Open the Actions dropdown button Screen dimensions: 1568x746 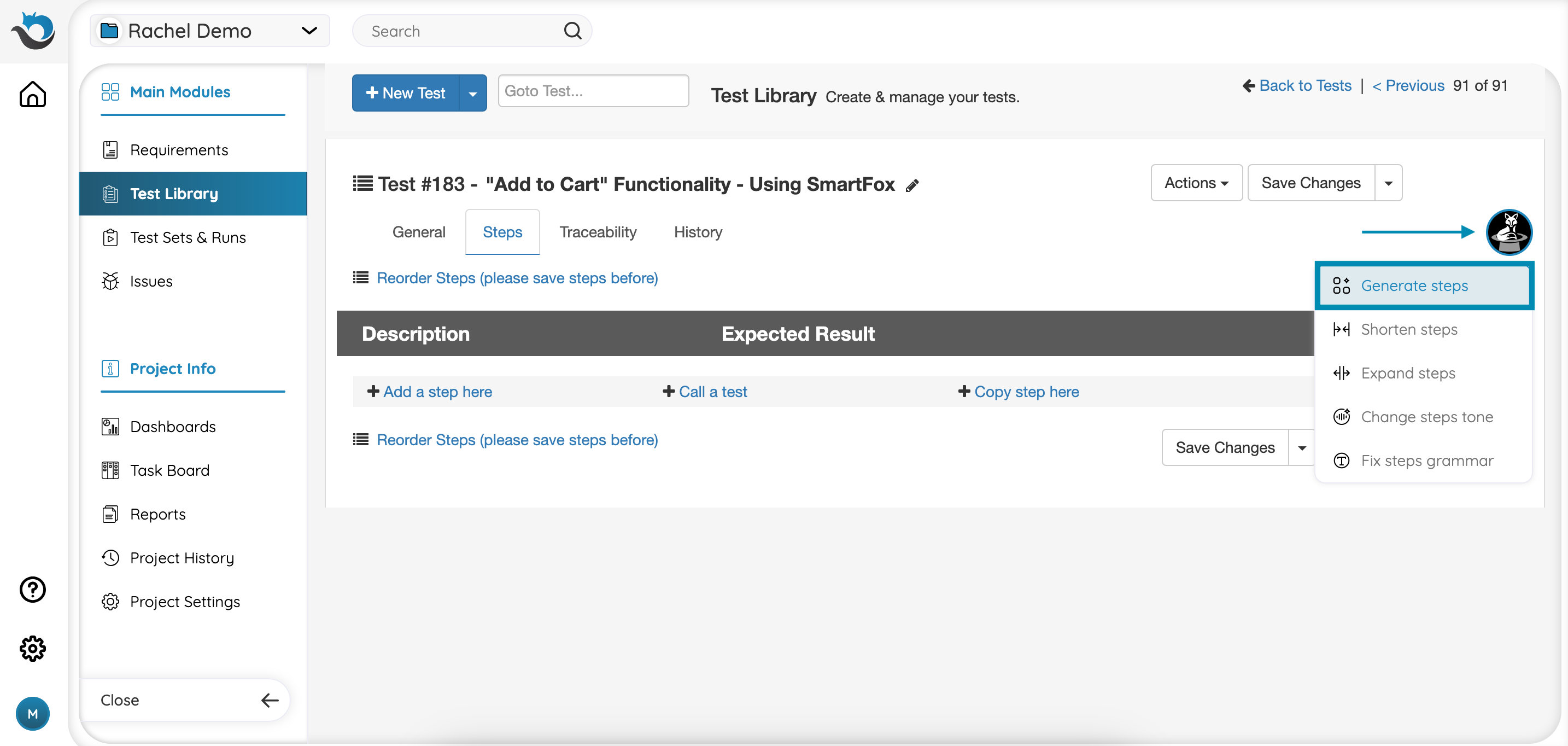(x=1196, y=183)
